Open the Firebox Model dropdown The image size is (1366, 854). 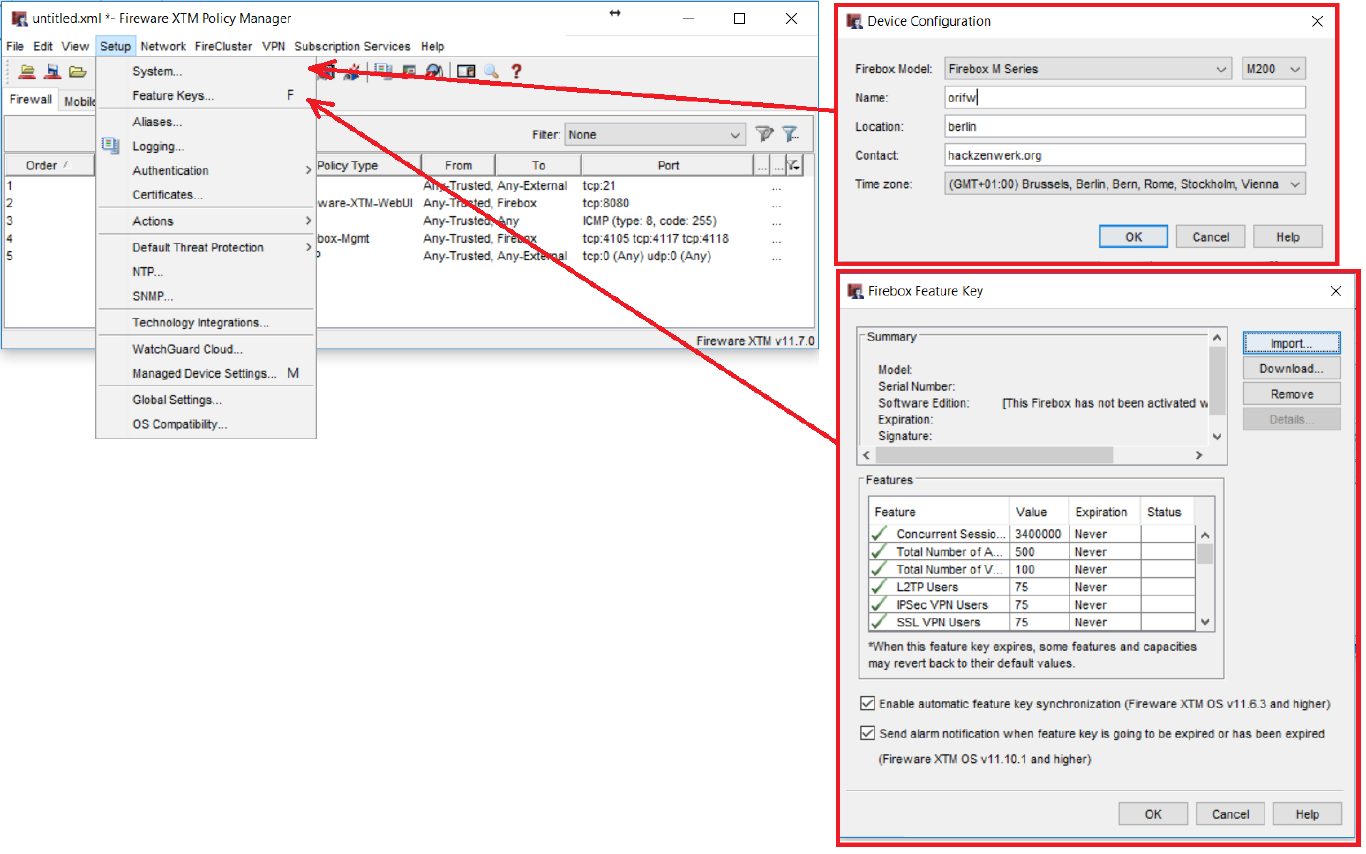(x=1088, y=69)
